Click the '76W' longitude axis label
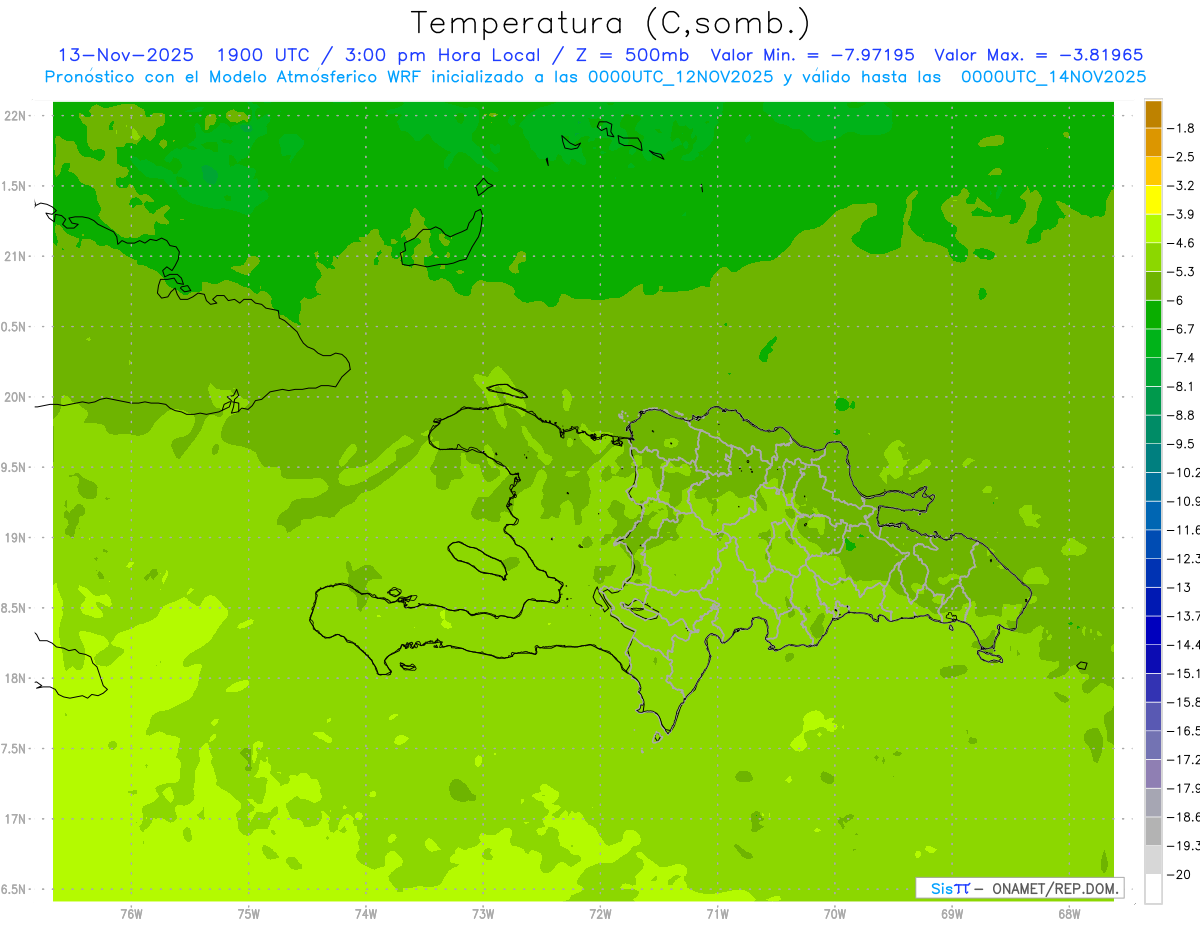 pos(131,913)
